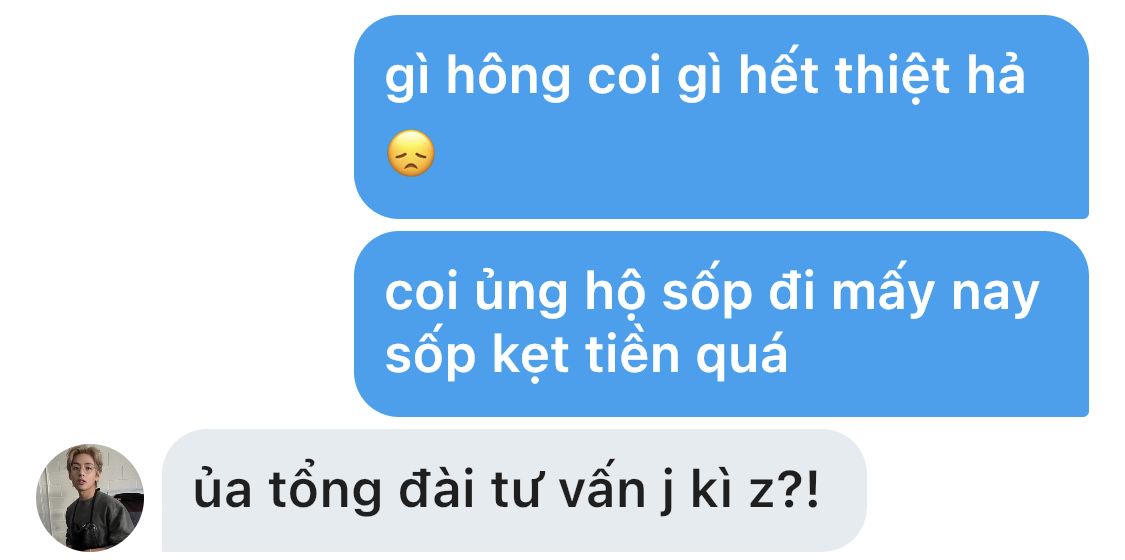Click the word 'mấy' in second message
This screenshot has width=1125, height=560.
point(882,293)
